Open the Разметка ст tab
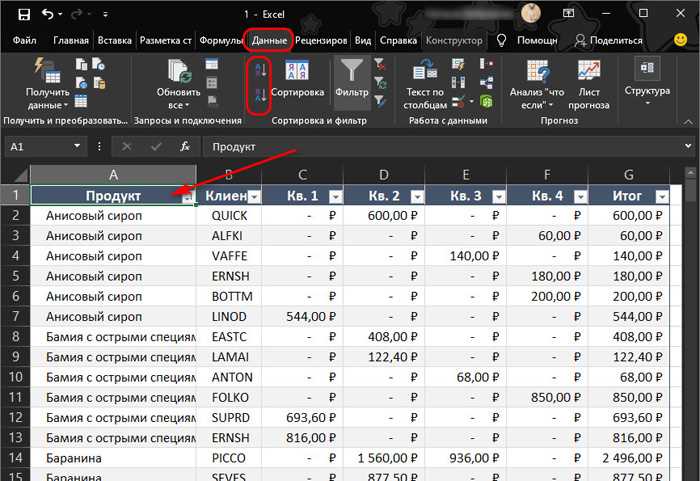This screenshot has height=481, width=700. click(165, 40)
